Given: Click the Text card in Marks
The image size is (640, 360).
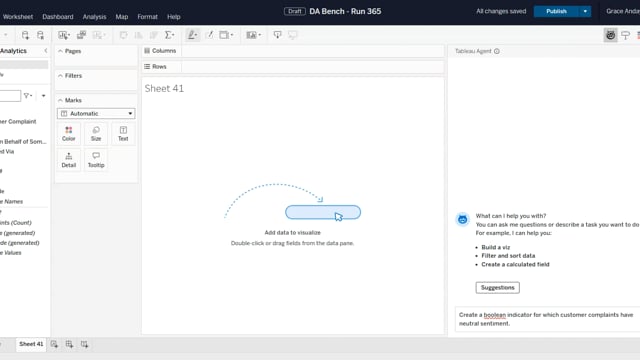Looking at the screenshot, I should click(x=123, y=134).
